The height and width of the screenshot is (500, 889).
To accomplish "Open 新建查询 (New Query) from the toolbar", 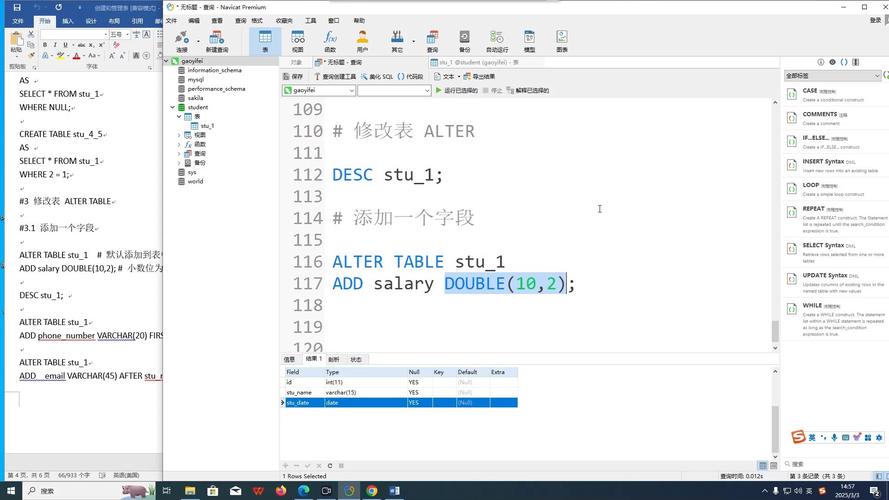I will click(217, 40).
